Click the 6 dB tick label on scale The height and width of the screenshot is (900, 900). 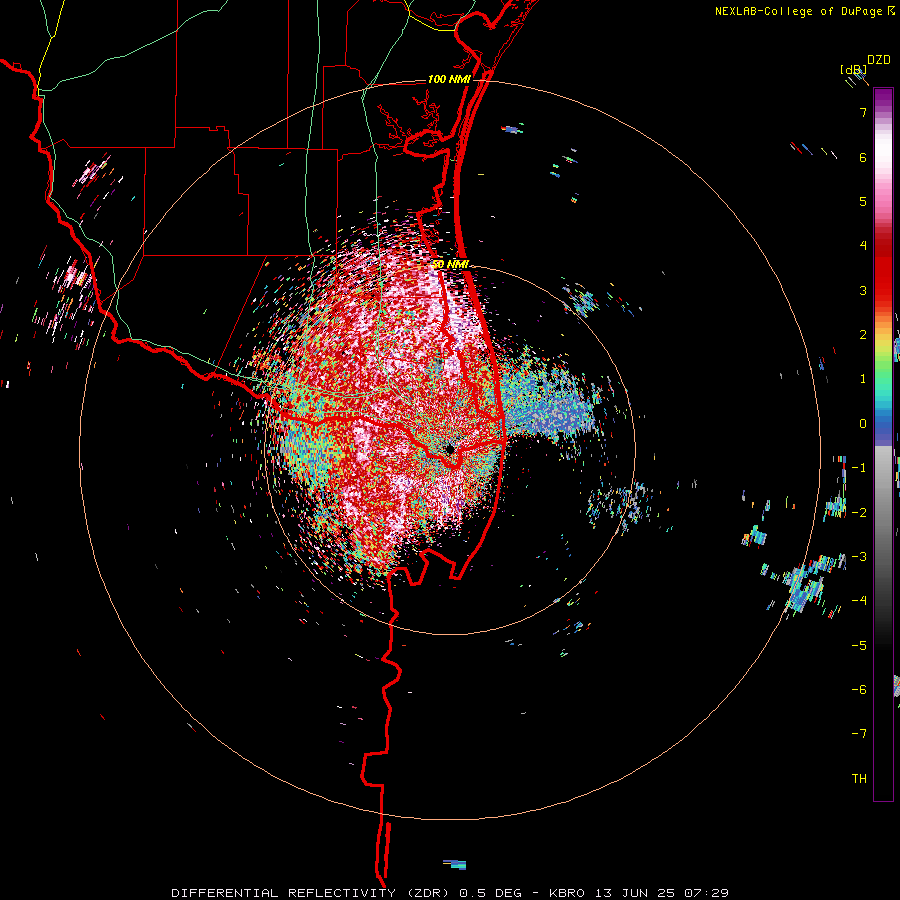point(863,157)
